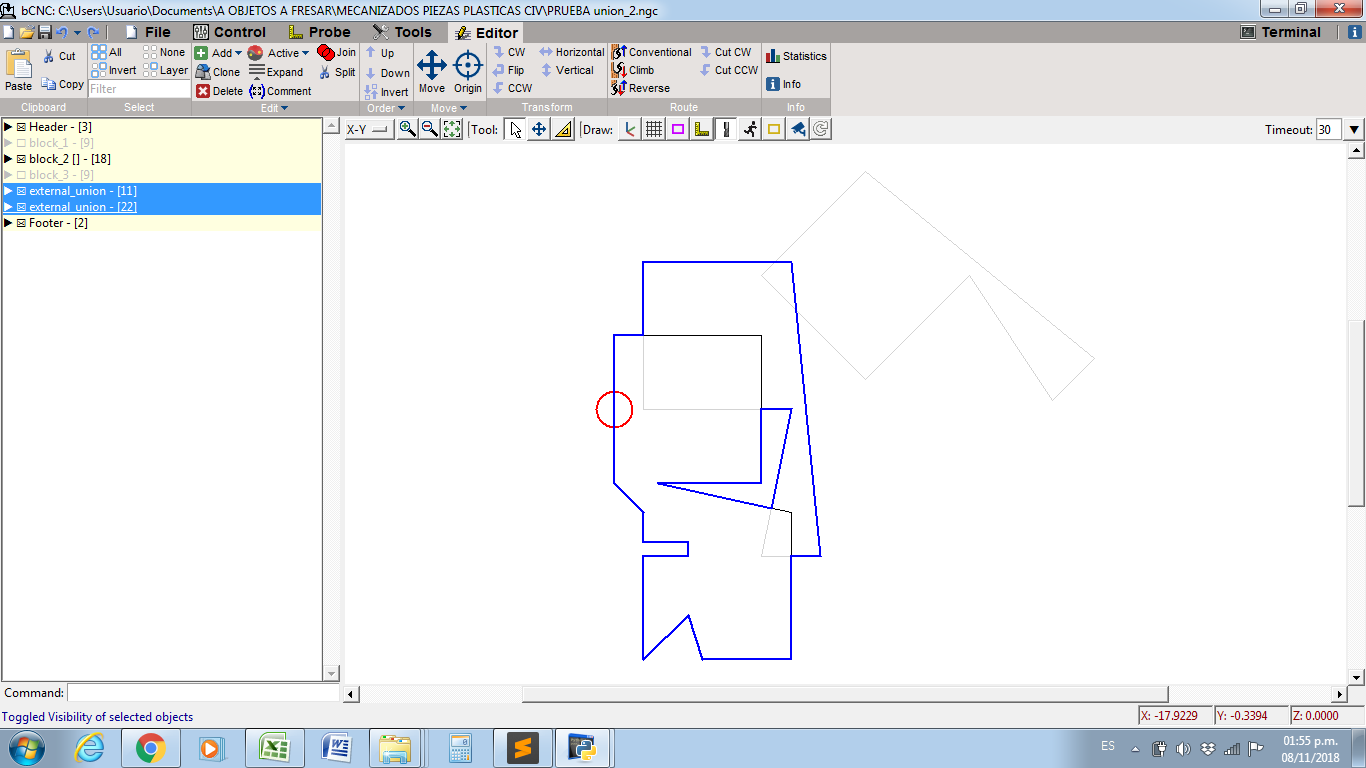Toggle the Footer block checkbox

[x=21, y=223]
